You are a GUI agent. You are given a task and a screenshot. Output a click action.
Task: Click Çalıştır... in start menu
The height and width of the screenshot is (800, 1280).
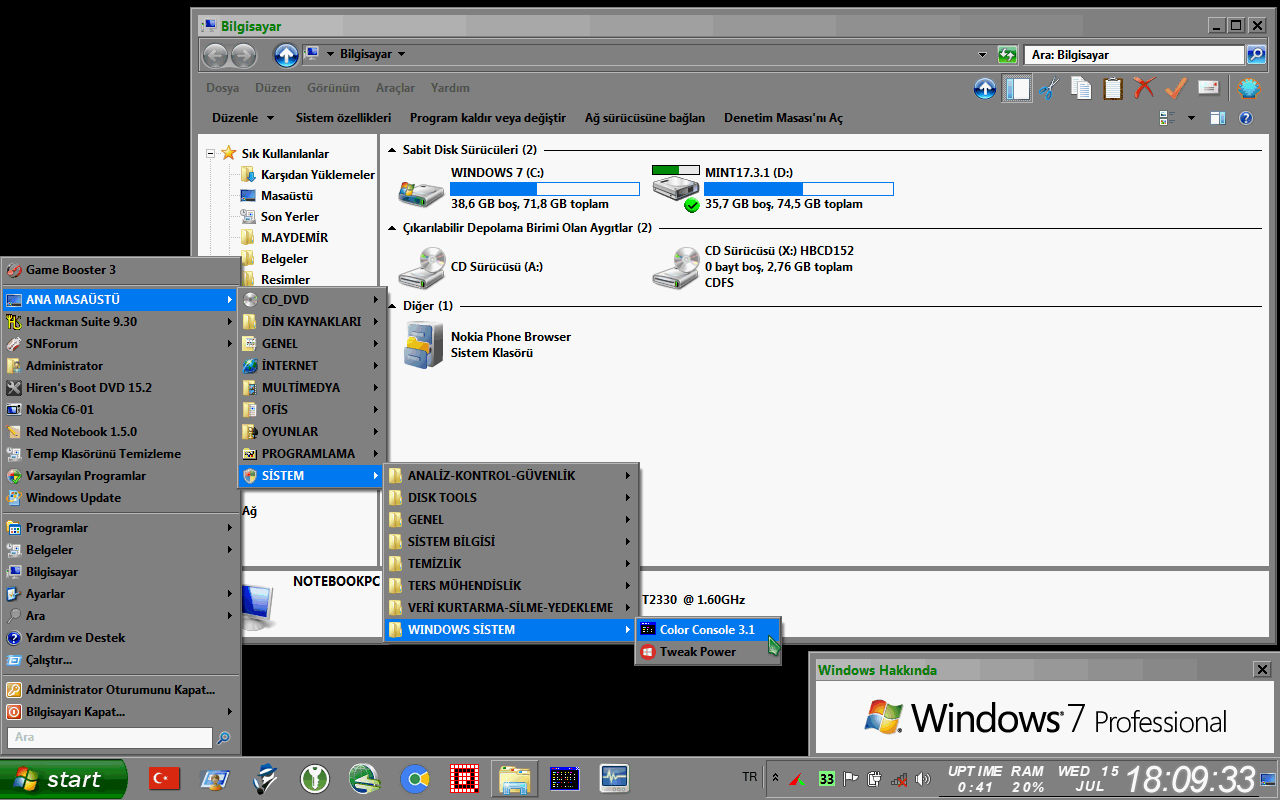120,660
